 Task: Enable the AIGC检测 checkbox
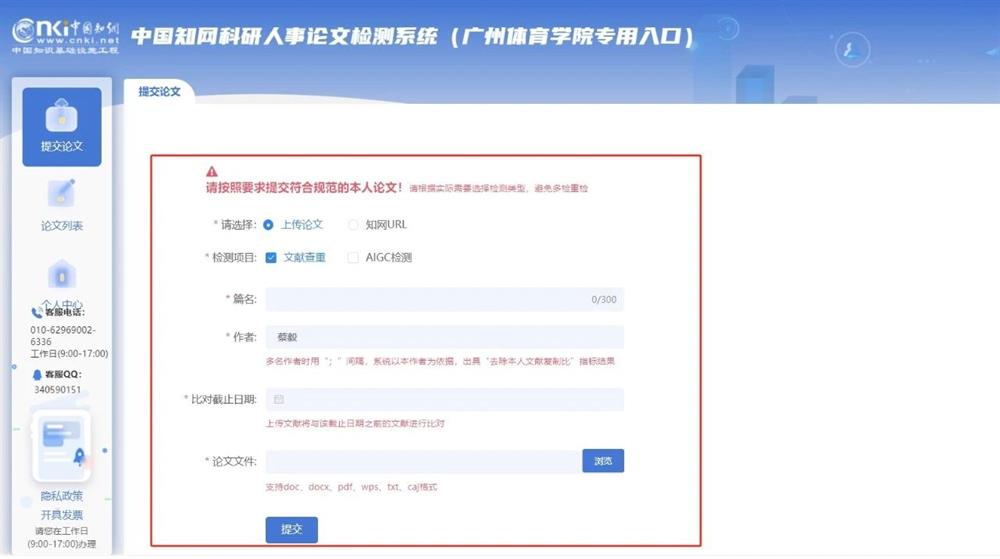coord(353,258)
